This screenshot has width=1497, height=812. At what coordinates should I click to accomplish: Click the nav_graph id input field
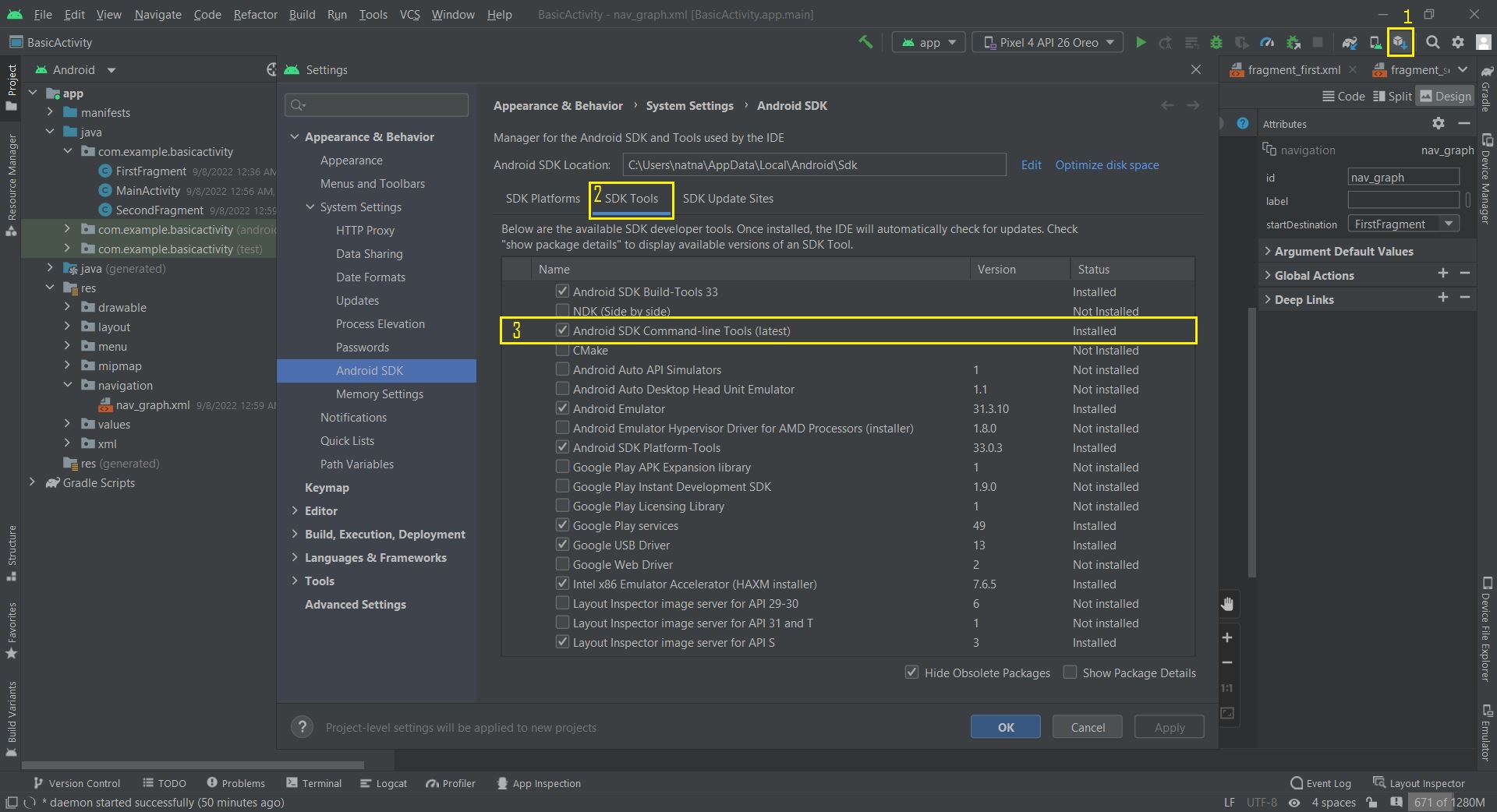pyautogui.click(x=1403, y=177)
